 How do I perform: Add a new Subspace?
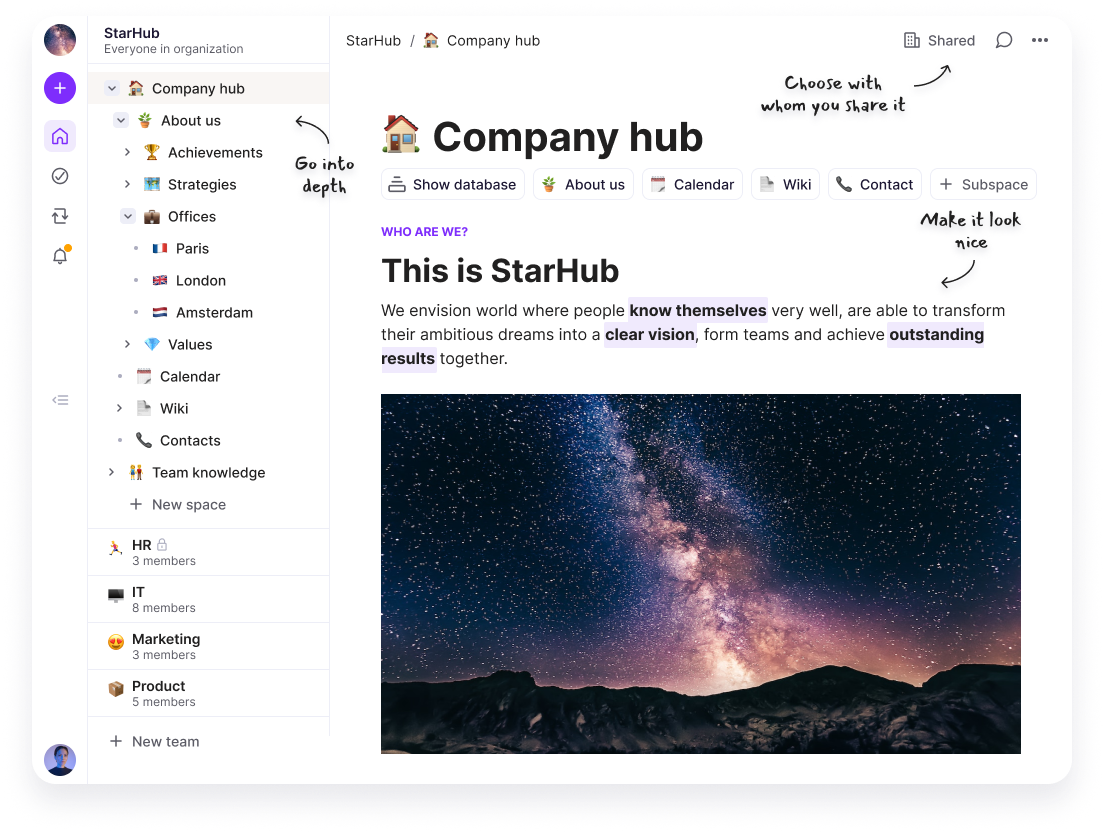click(983, 184)
